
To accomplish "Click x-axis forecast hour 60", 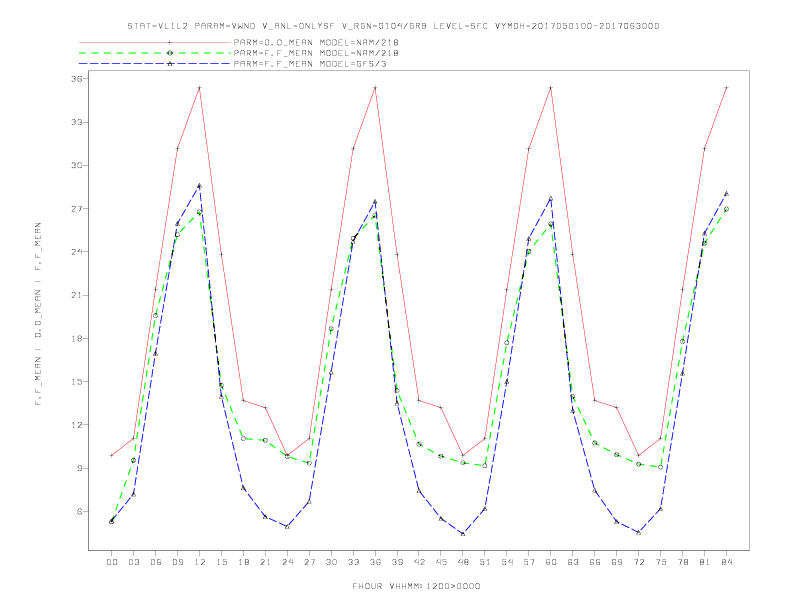I will click(551, 562).
